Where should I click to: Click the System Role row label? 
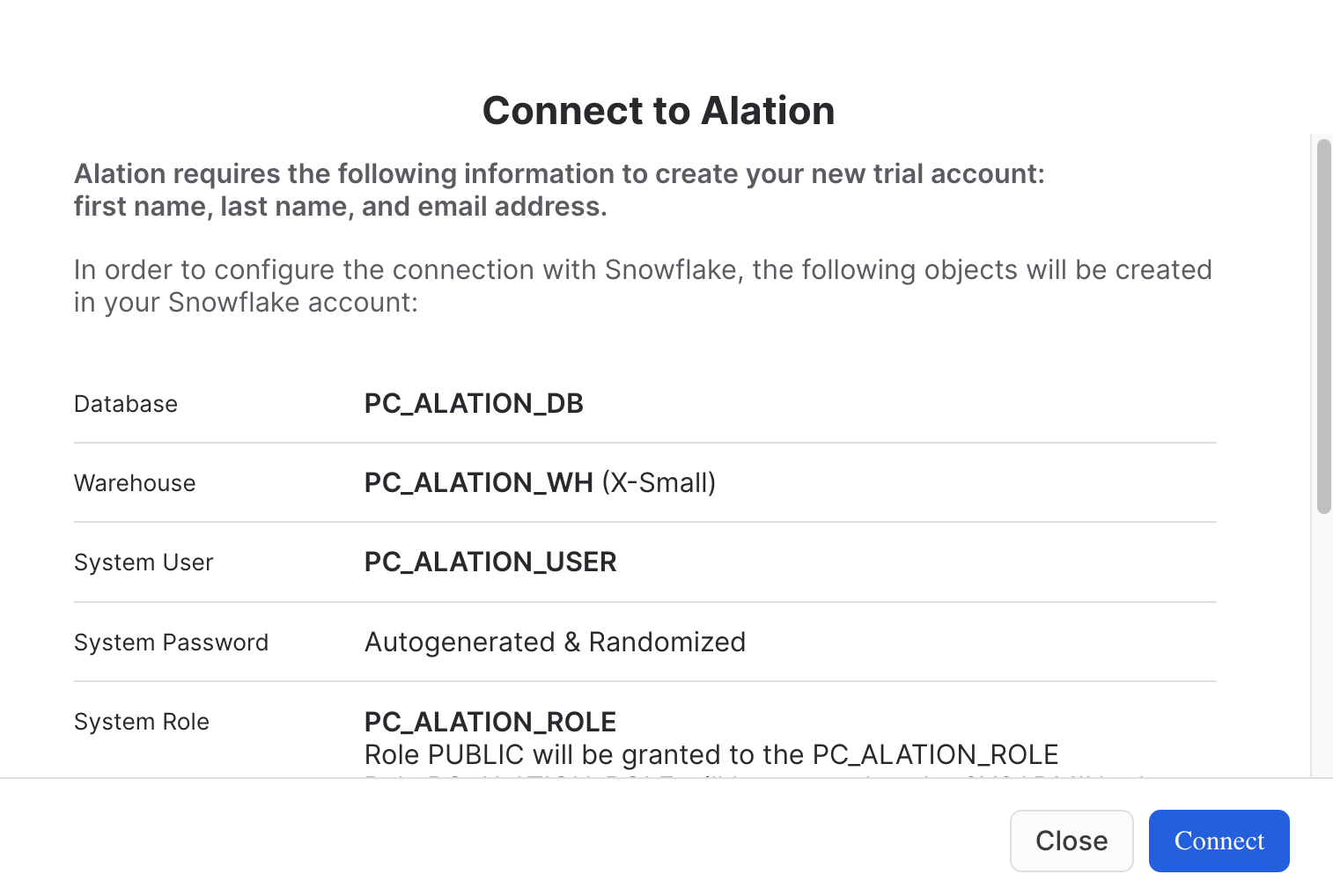coord(142,722)
